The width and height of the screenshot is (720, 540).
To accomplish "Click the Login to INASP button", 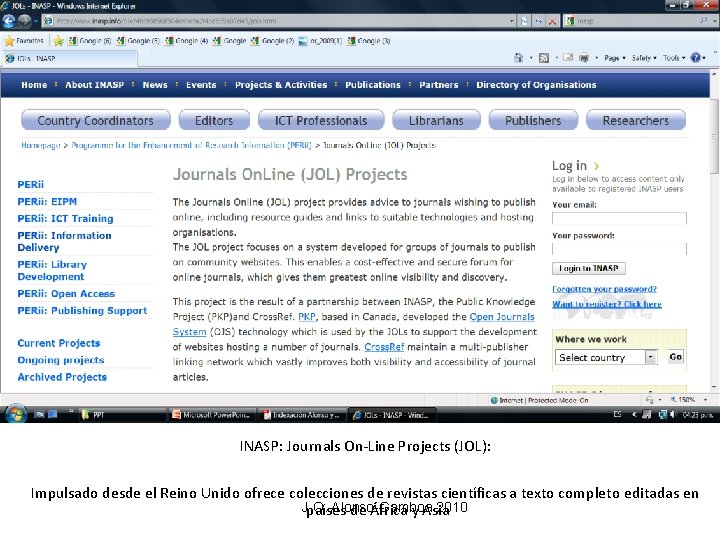I will tap(589, 268).
